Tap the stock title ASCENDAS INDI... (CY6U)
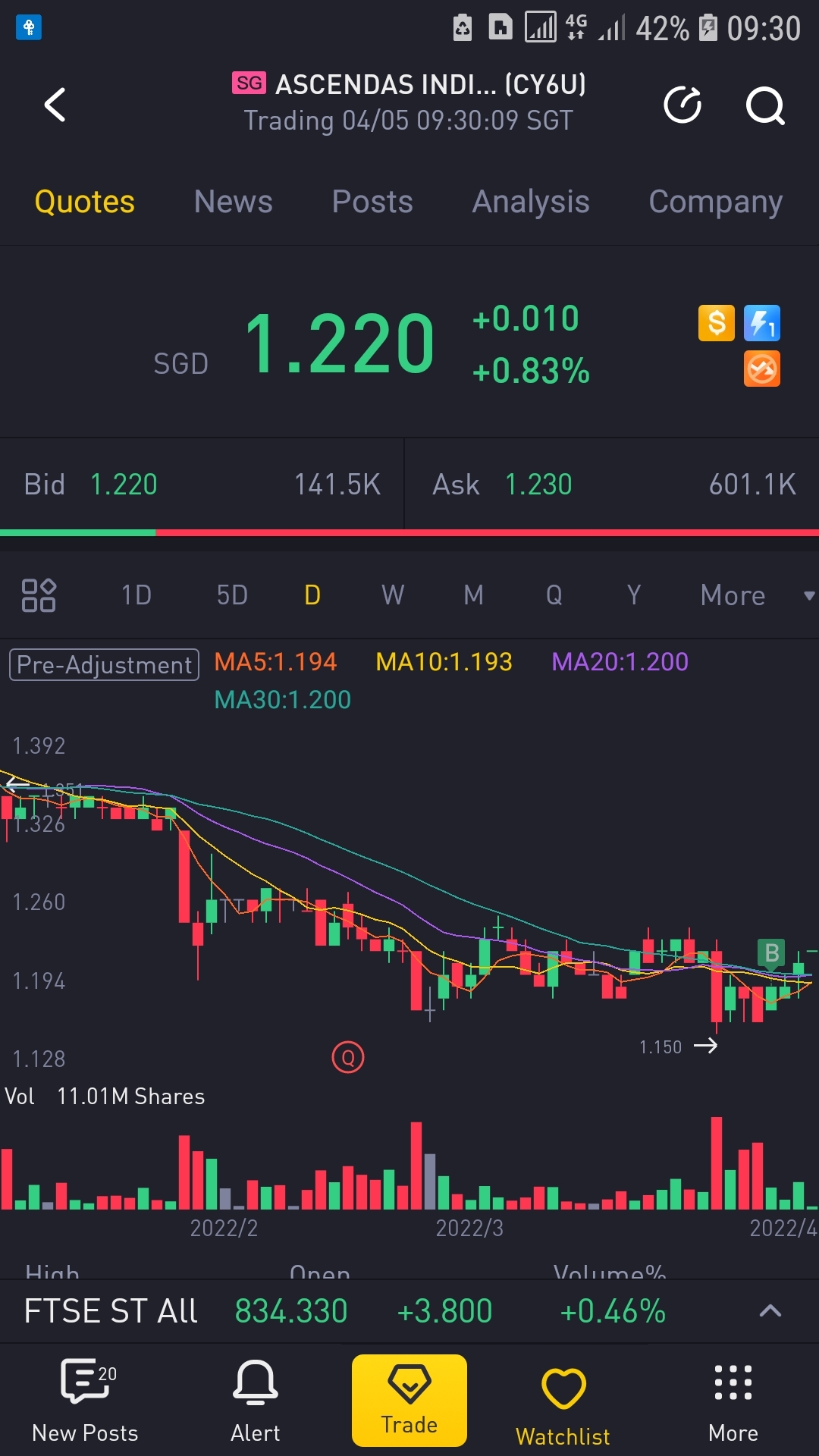 431,84
